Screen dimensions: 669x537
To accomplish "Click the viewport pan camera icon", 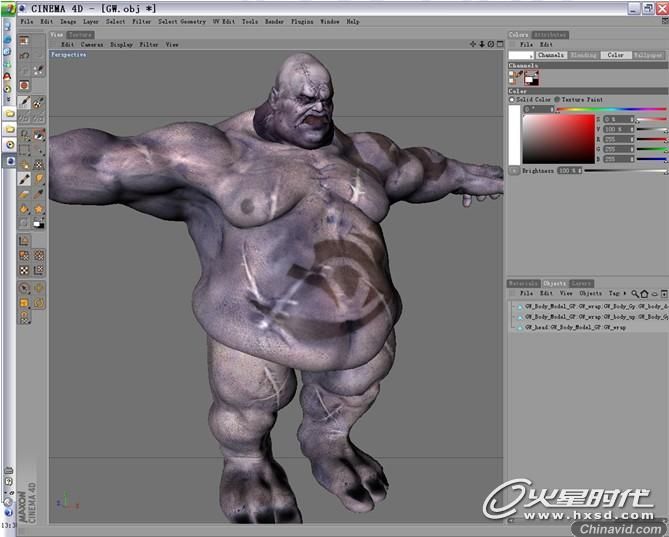I will [473, 44].
